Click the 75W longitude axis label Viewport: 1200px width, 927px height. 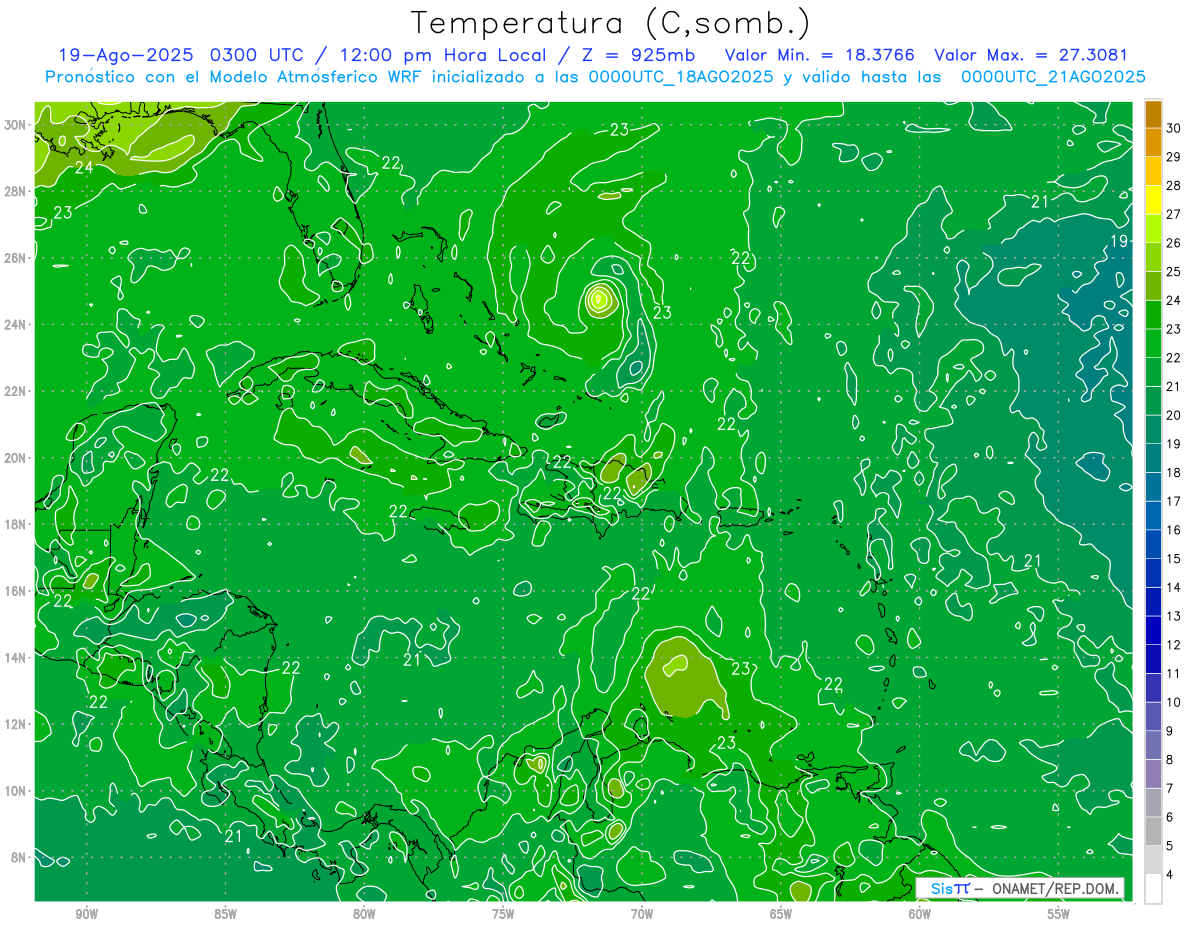point(503,914)
